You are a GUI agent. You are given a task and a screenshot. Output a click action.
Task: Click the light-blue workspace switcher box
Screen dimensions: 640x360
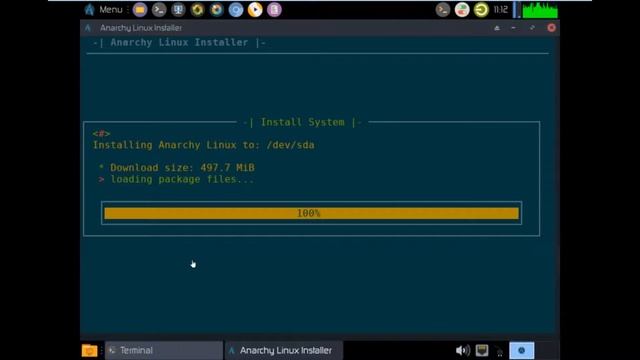[522, 351]
